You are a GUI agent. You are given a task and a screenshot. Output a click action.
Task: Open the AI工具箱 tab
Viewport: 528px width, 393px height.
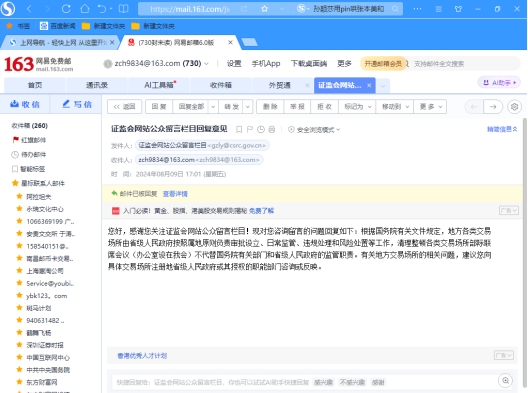click(x=159, y=85)
